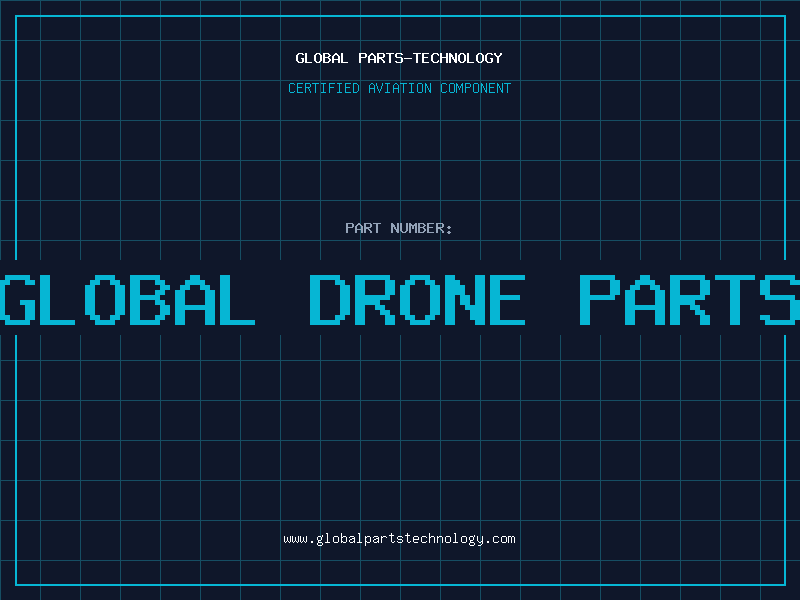The width and height of the screenshot is (800, 600).
Task: Click the word DRONE in large banner
Action: coord(417,299)
